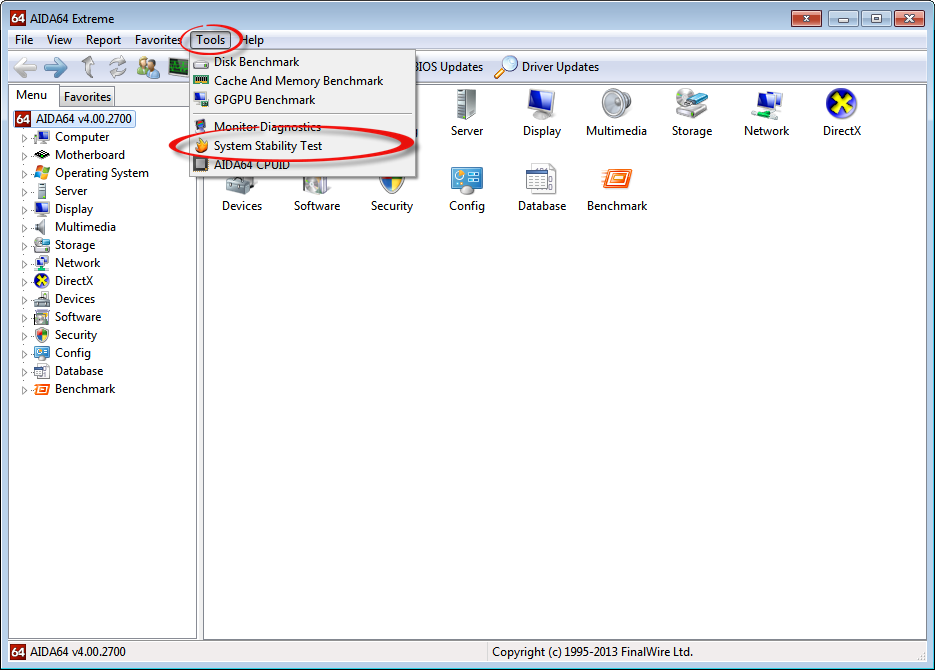The width and height of the screenshot is (935, 670).
Task: Open the Favorites menu in menu bar
Action: [x=157, y=40]
